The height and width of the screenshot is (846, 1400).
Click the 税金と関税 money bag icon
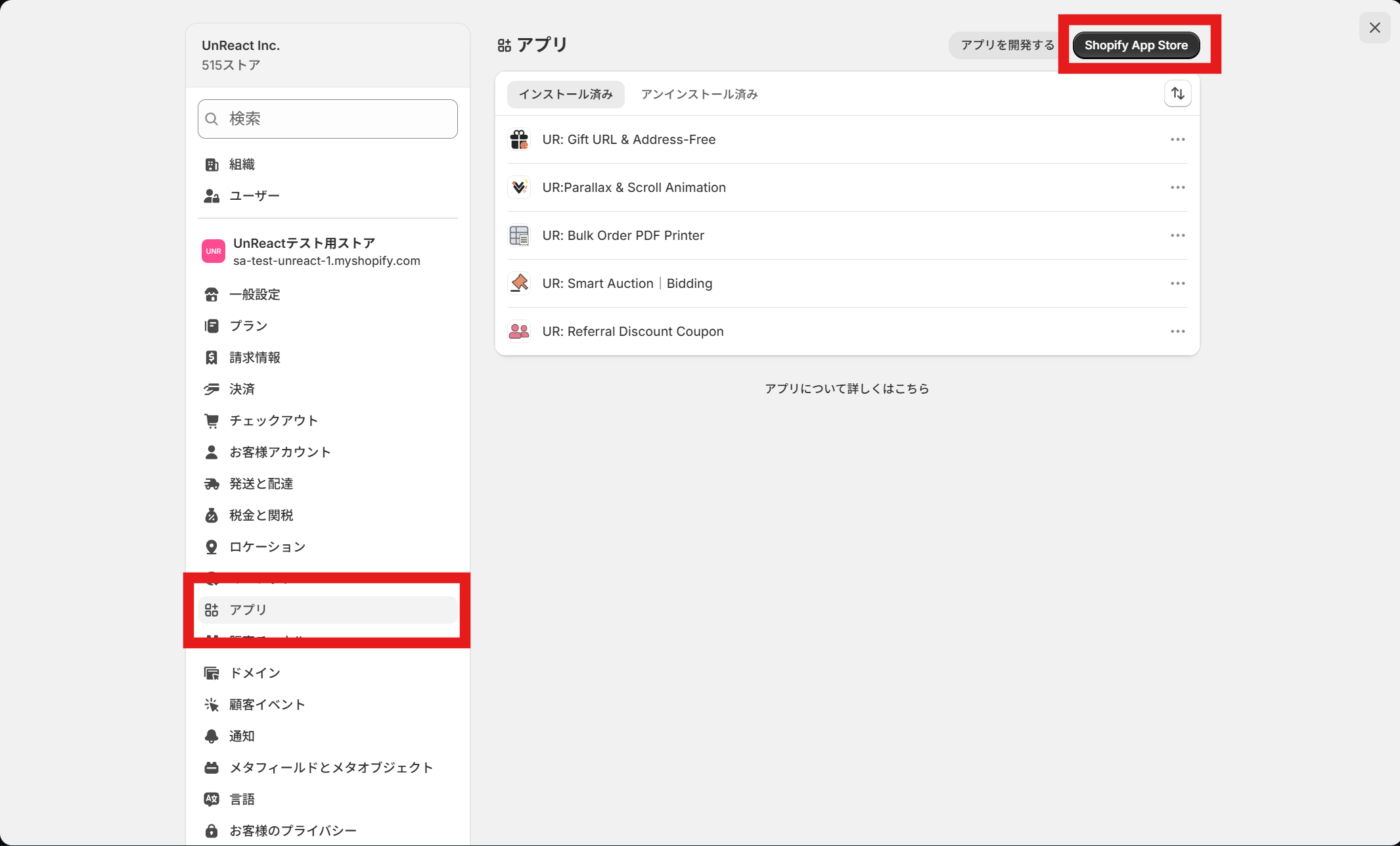pyautogui.click(x=212, y=515)
